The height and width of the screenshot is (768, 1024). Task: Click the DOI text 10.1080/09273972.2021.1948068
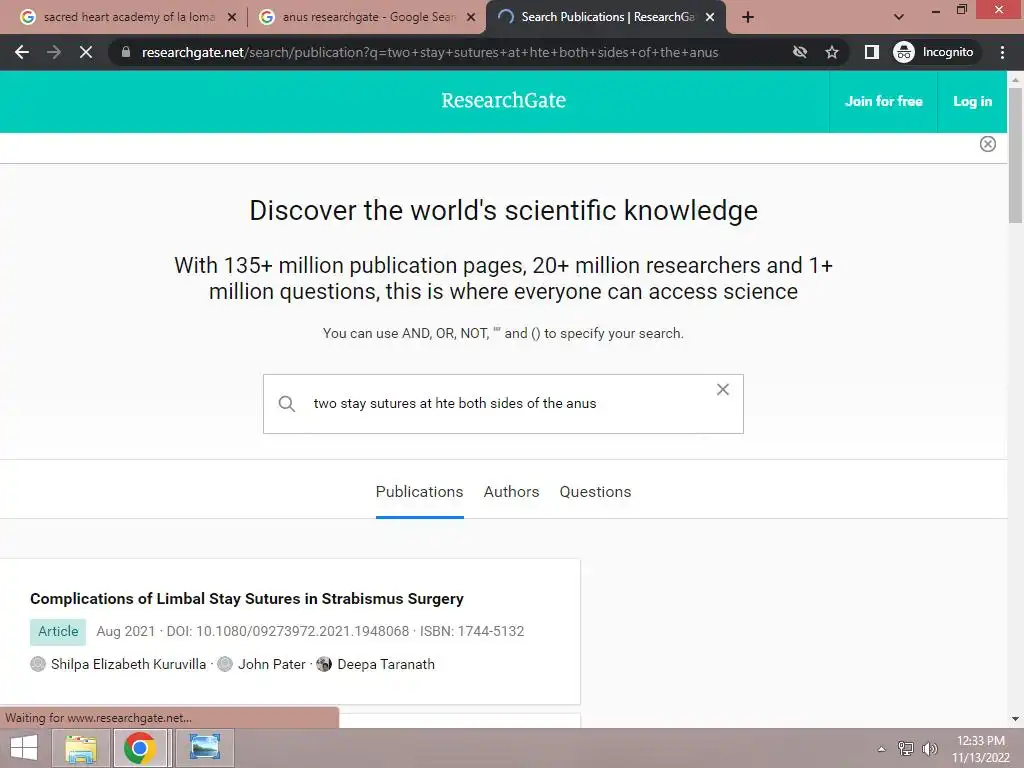302,632
